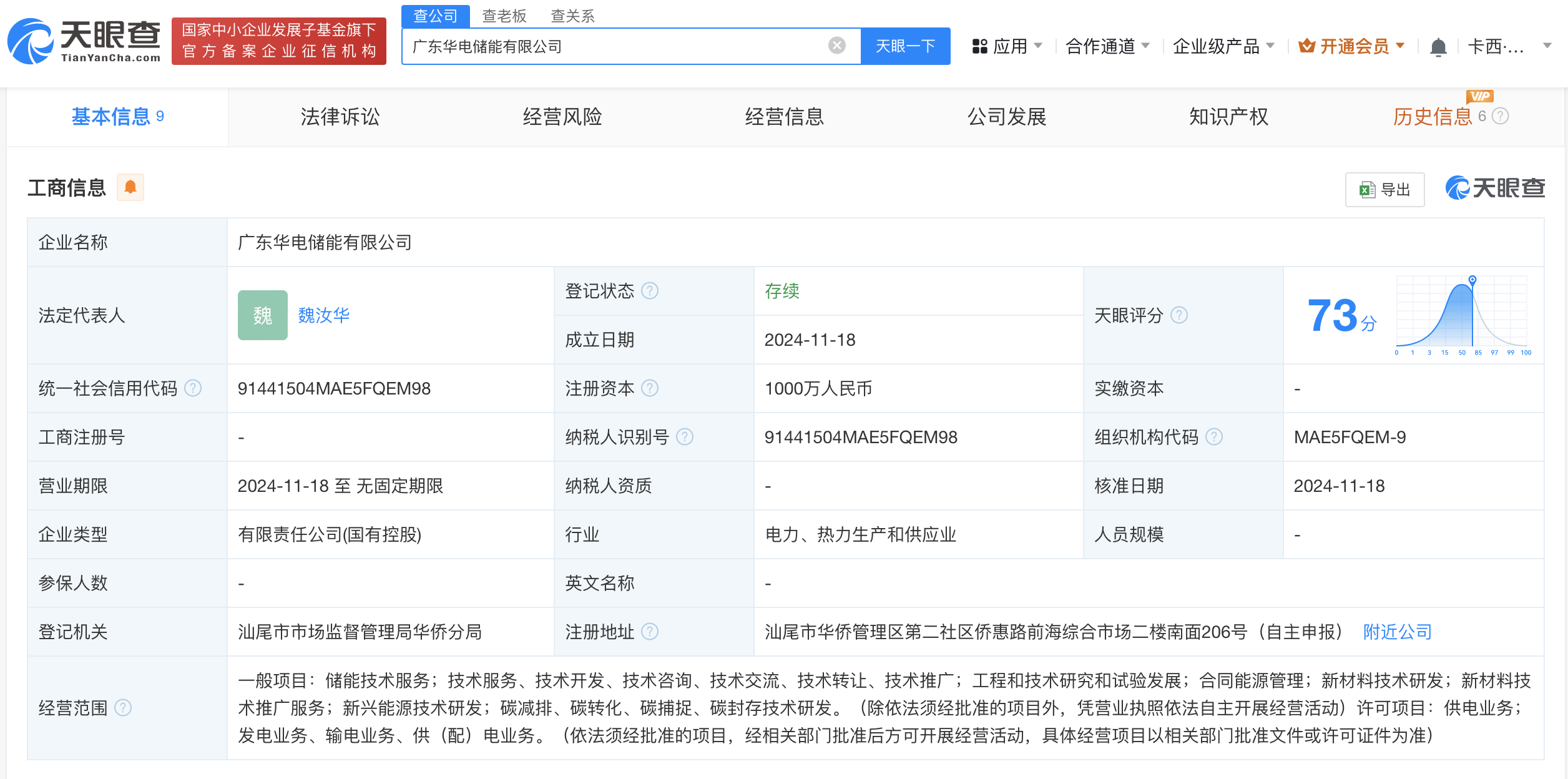Click the help icon next to 统一社会信用代码
The image size is (1568, 779).
(x=194, y=388)
